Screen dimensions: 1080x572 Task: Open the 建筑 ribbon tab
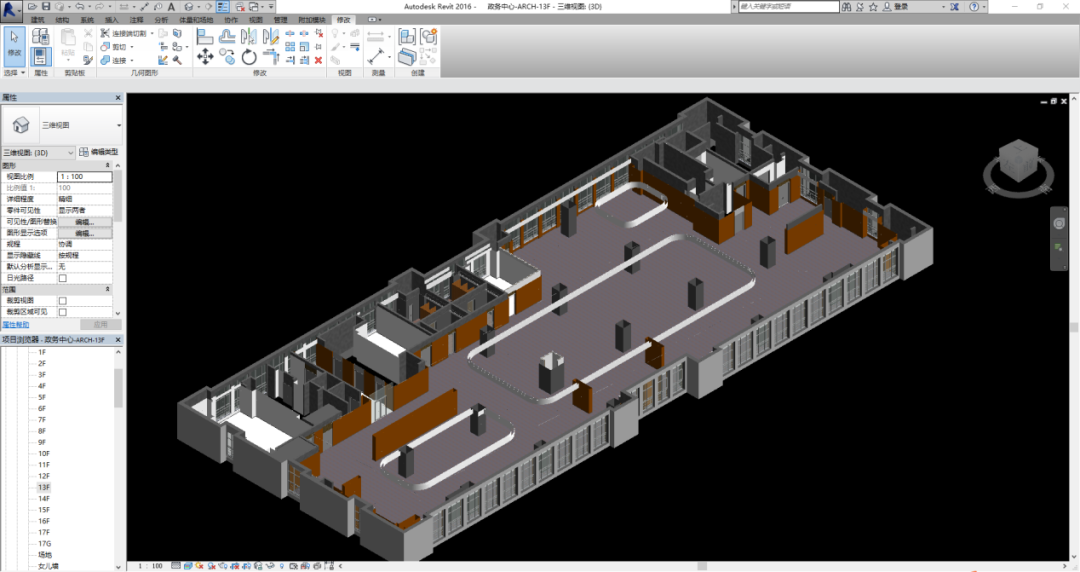tap(38, 20)
